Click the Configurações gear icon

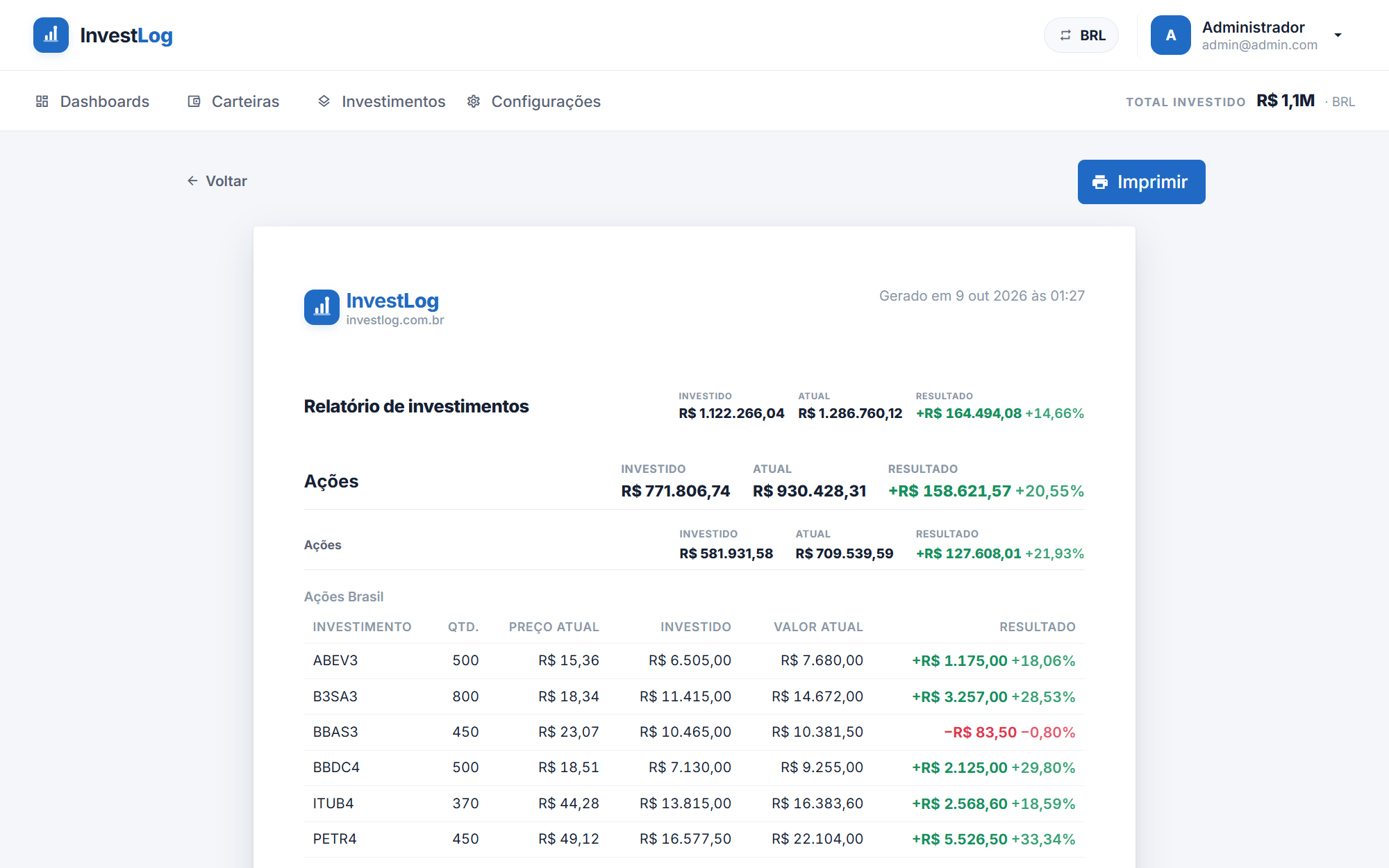(474, 101)
